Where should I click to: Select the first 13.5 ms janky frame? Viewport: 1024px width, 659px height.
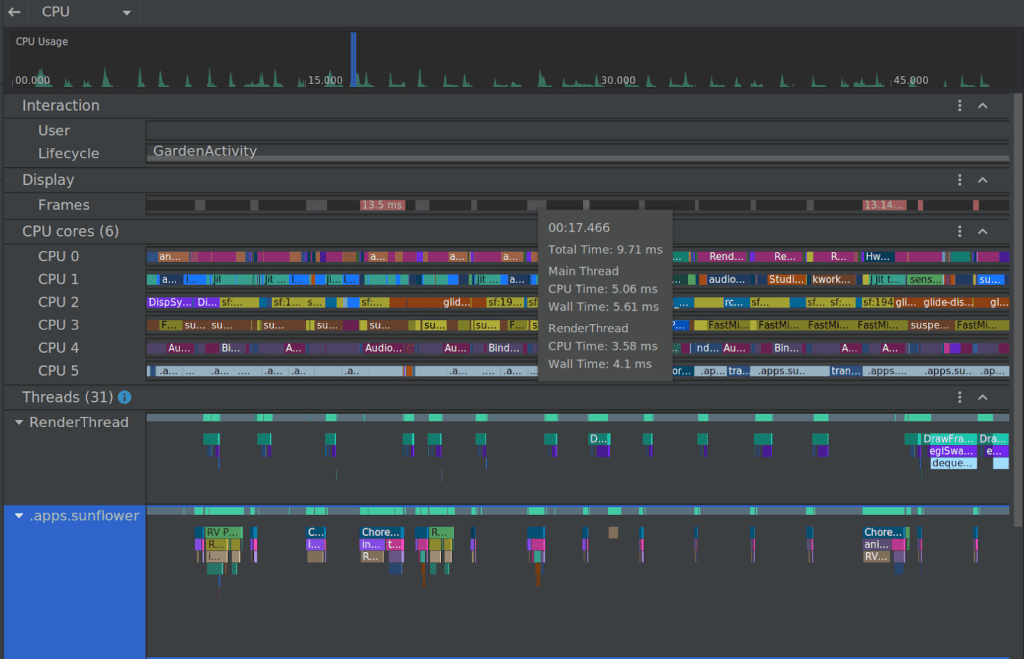coord(381,204)
